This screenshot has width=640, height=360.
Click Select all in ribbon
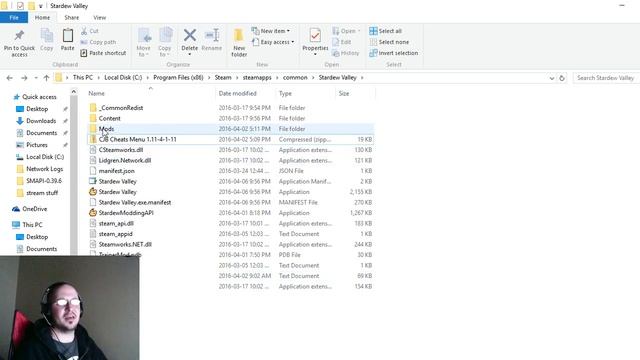click(x=386, y=31)
